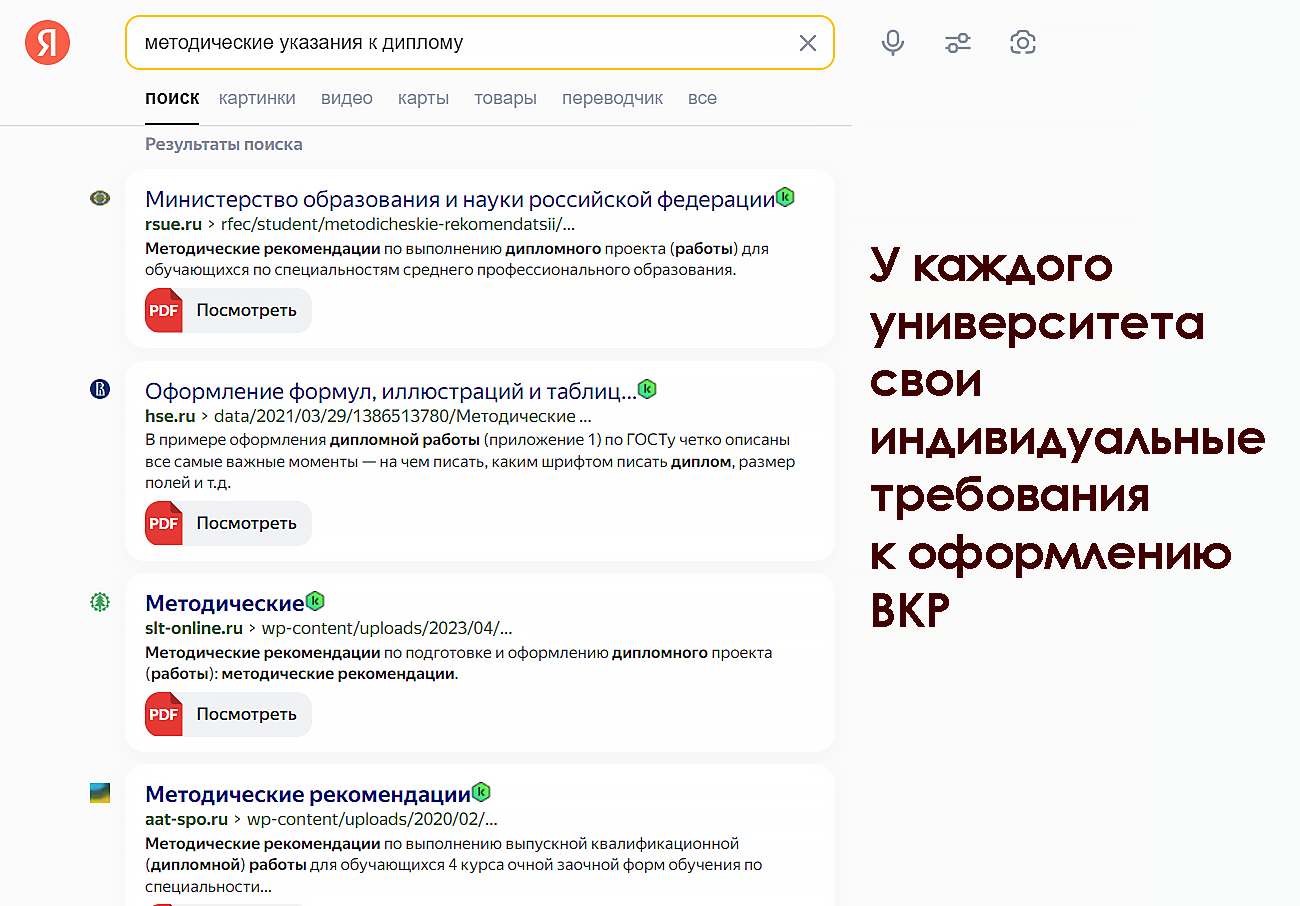Open Методические рекомендации result from aat-spo.ru
1300x906 pixels.
click(308, 795)
